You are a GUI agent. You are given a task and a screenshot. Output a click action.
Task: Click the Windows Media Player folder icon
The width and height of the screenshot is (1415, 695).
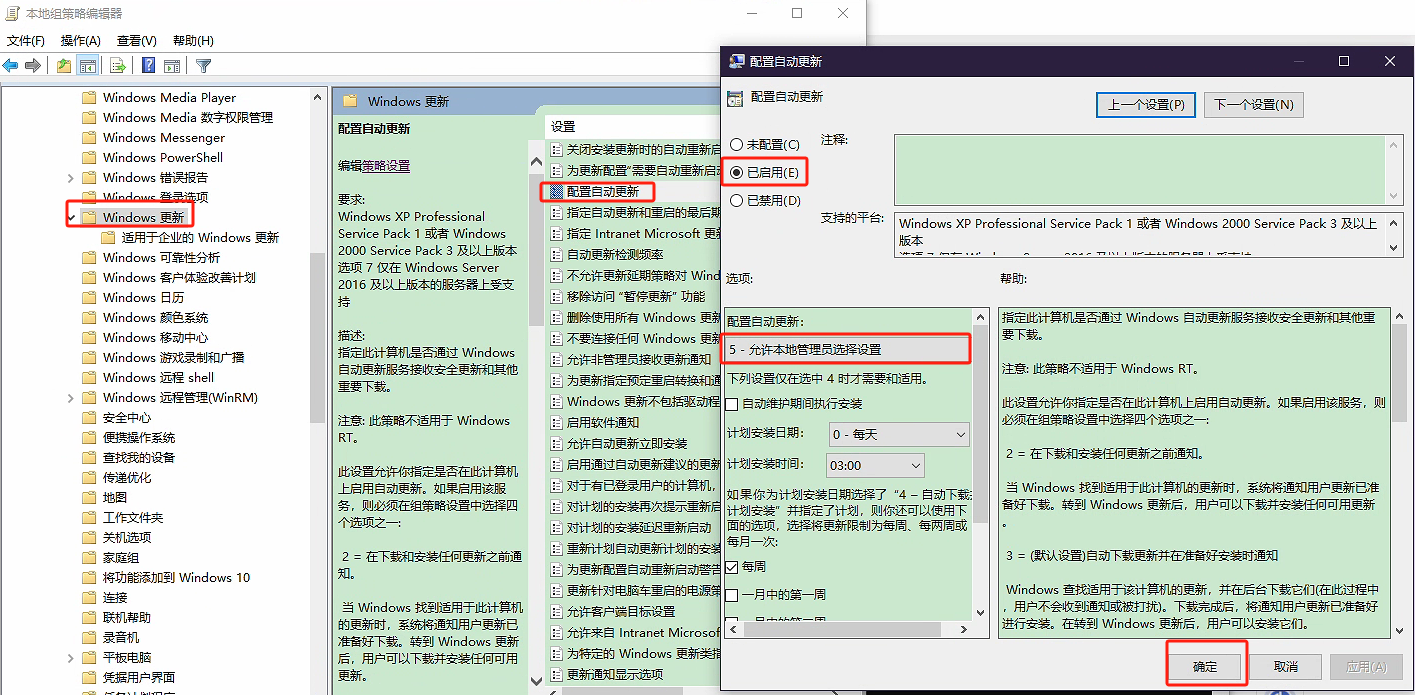88,97
